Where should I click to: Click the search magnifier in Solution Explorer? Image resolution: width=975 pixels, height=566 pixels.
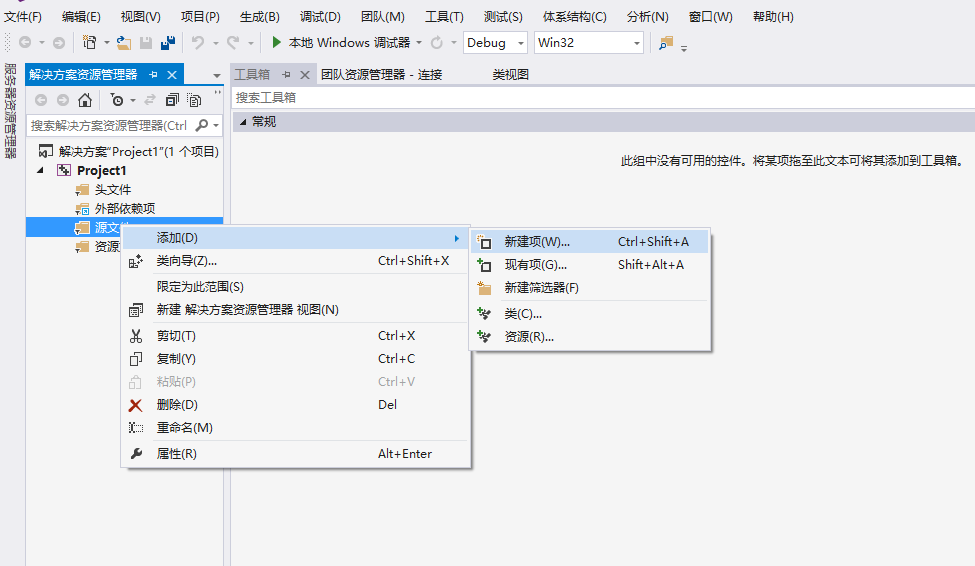[201, 125]
